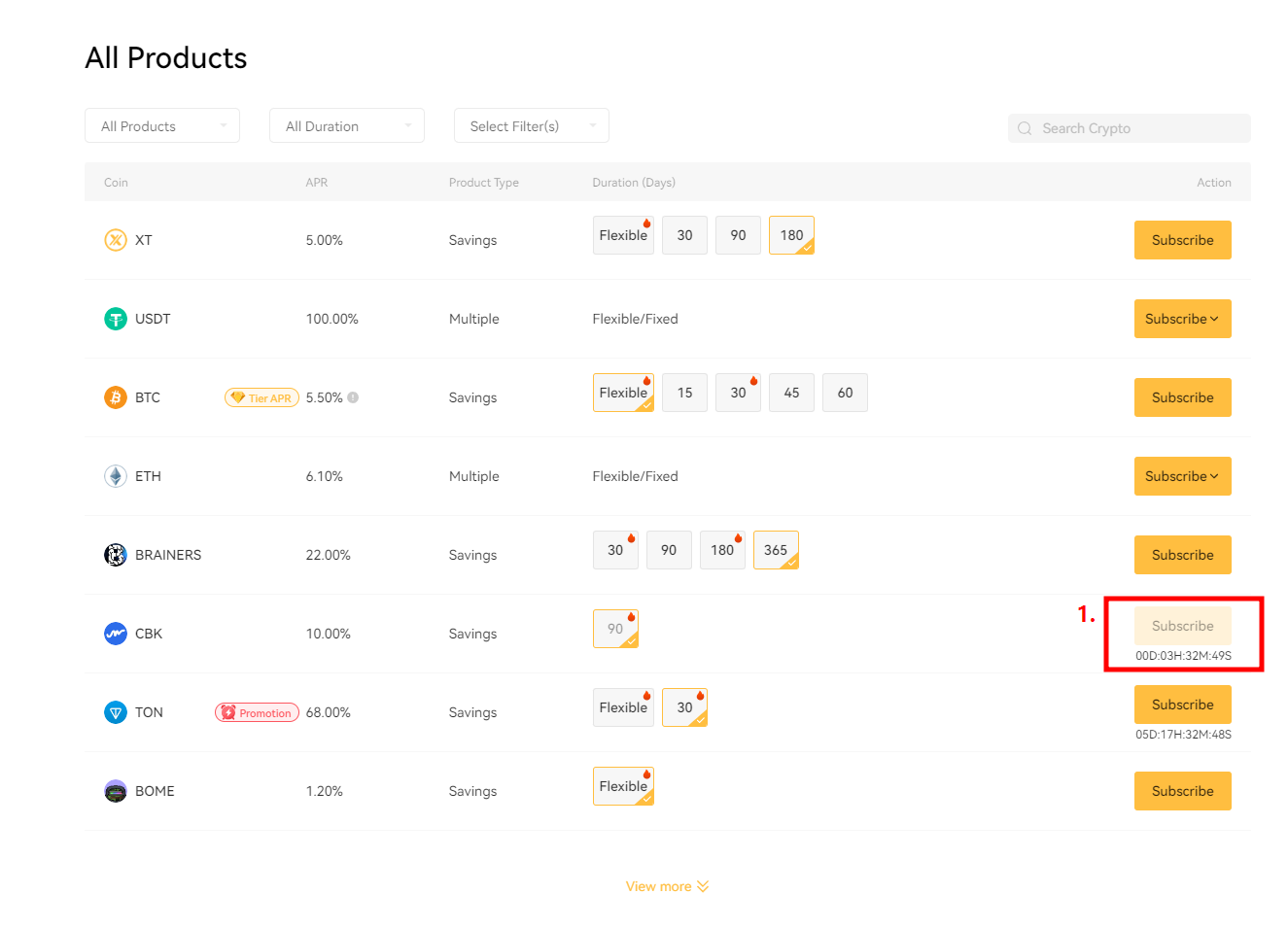Image resolution: width=1288 pixels, height=929 pixels.
Task: Click the BRAINERS coin icon
Action: point(116,555)
